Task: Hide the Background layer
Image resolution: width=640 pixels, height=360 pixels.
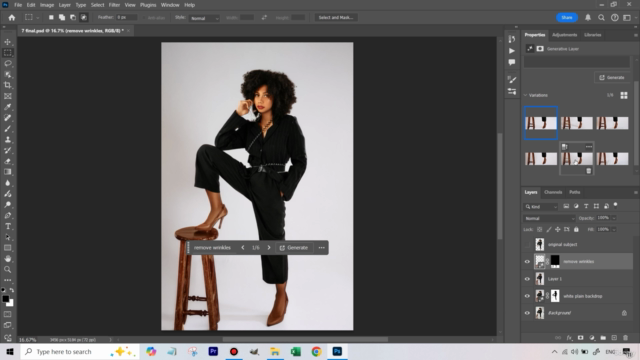Action: 527,313
